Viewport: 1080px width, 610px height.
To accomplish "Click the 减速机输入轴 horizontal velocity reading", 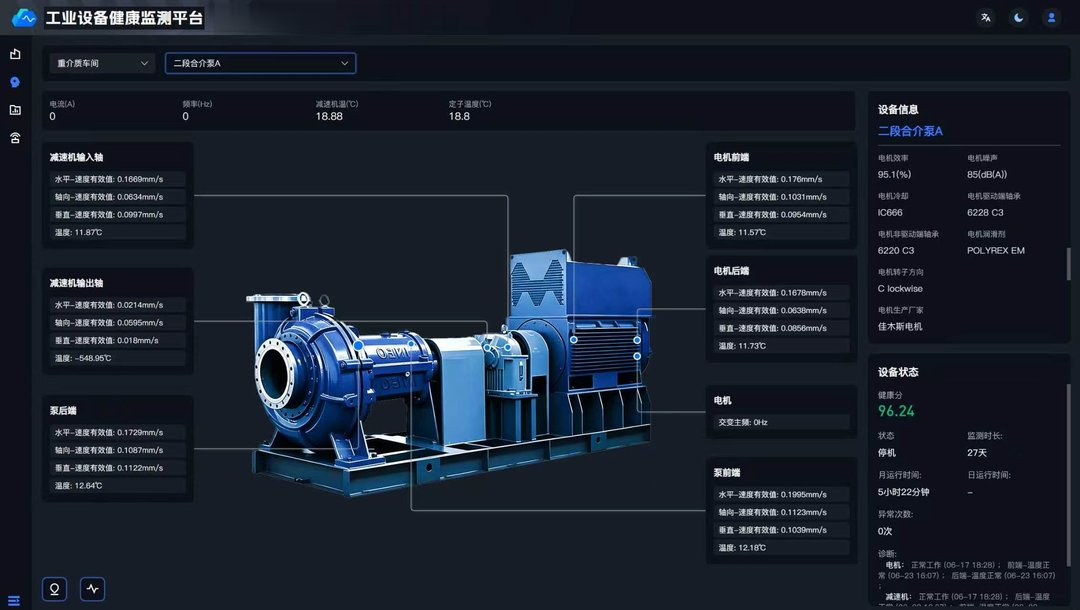I will 117,179.
